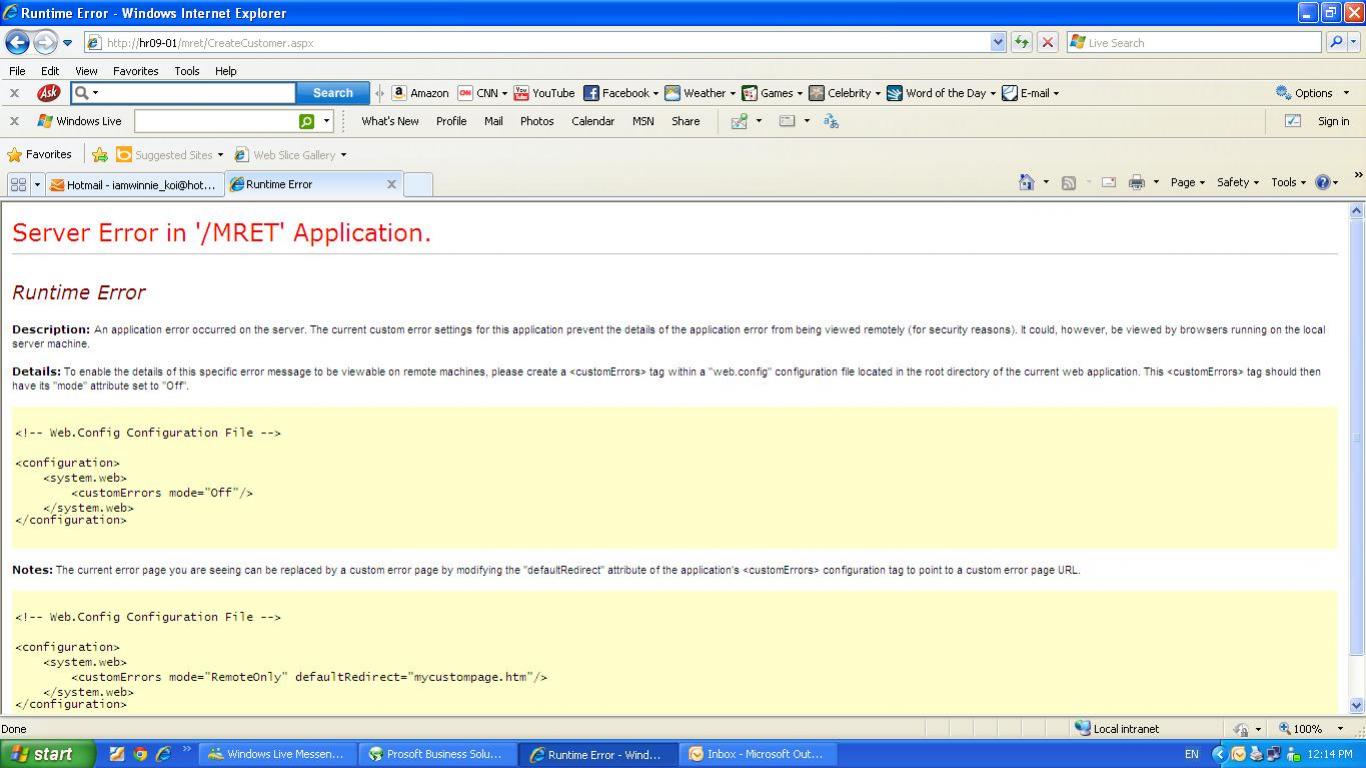This screenshot has height=768, width=1366.
Task: Click inside the address bar URL field
Action: point(545,42)
